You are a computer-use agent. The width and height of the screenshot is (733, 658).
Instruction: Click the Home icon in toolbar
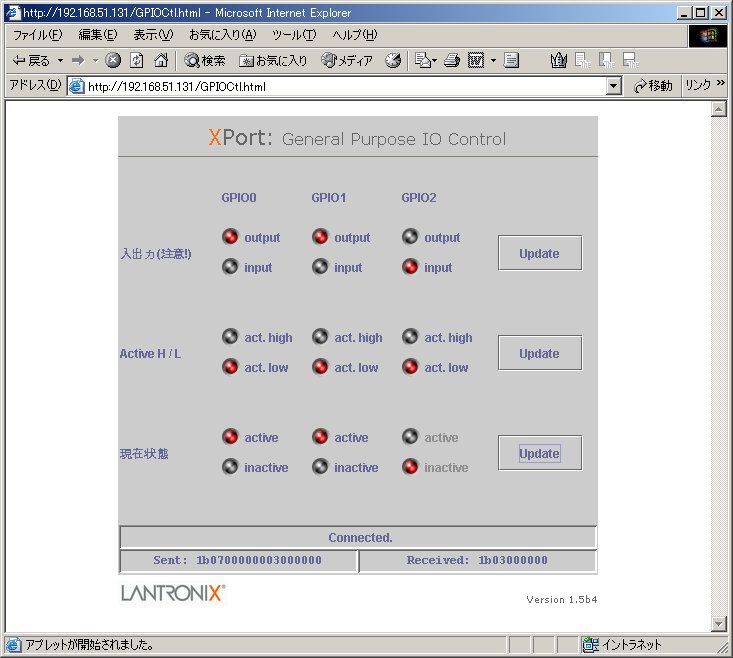pyautogui.click(x=161, y=60)
